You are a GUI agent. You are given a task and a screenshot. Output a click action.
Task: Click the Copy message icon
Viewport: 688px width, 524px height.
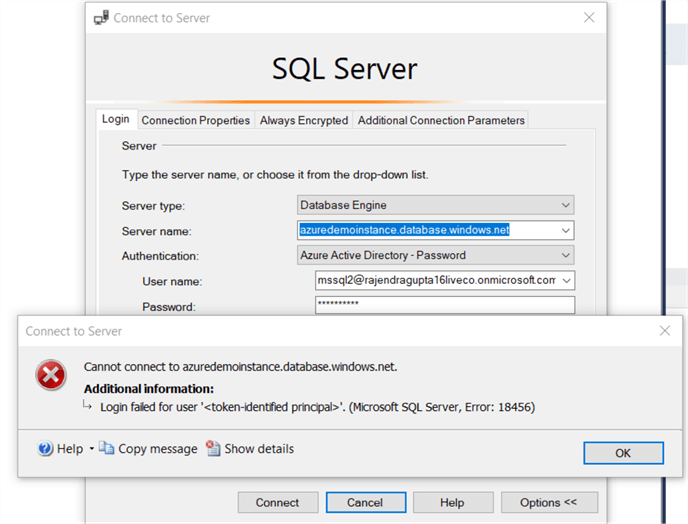(107, 449)
